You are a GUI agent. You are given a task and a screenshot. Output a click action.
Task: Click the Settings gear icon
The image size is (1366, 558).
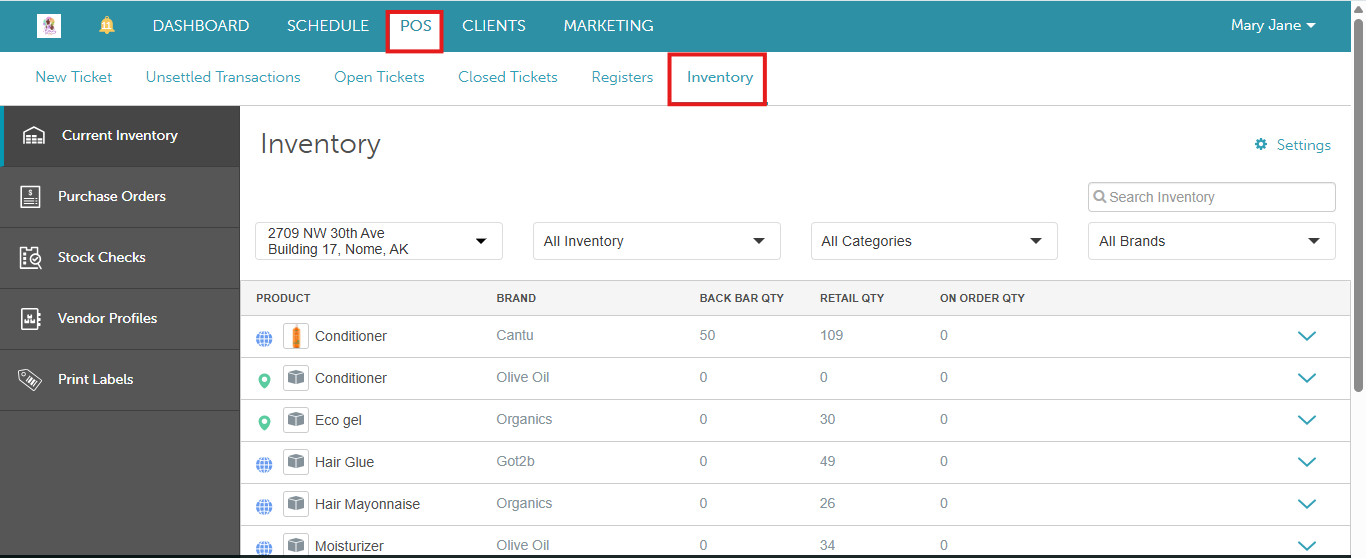[x=1261, y=145]
